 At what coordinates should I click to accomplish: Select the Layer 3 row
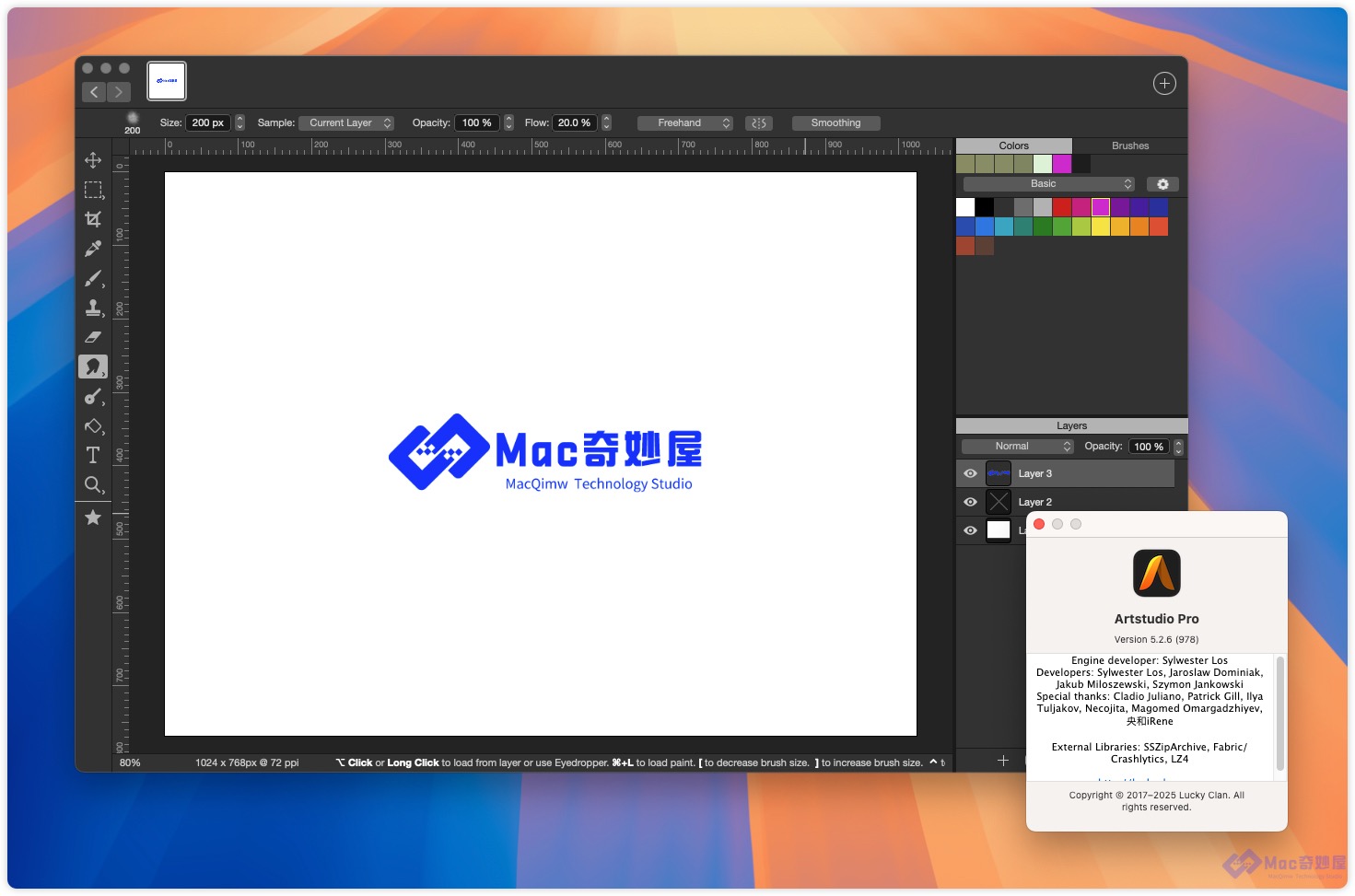1065,473
